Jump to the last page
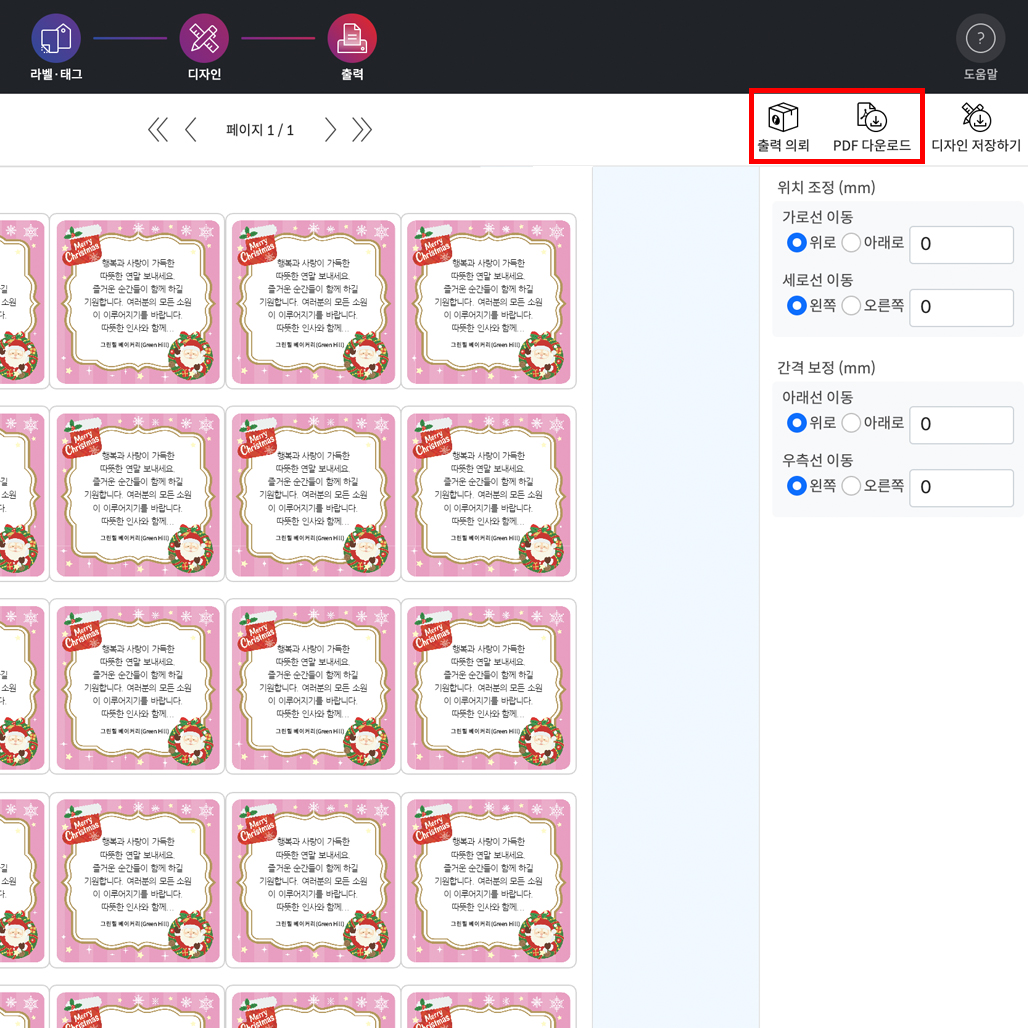This screenshot has height=1028, width=1028. pyautogui.click(x=362, y=130)
